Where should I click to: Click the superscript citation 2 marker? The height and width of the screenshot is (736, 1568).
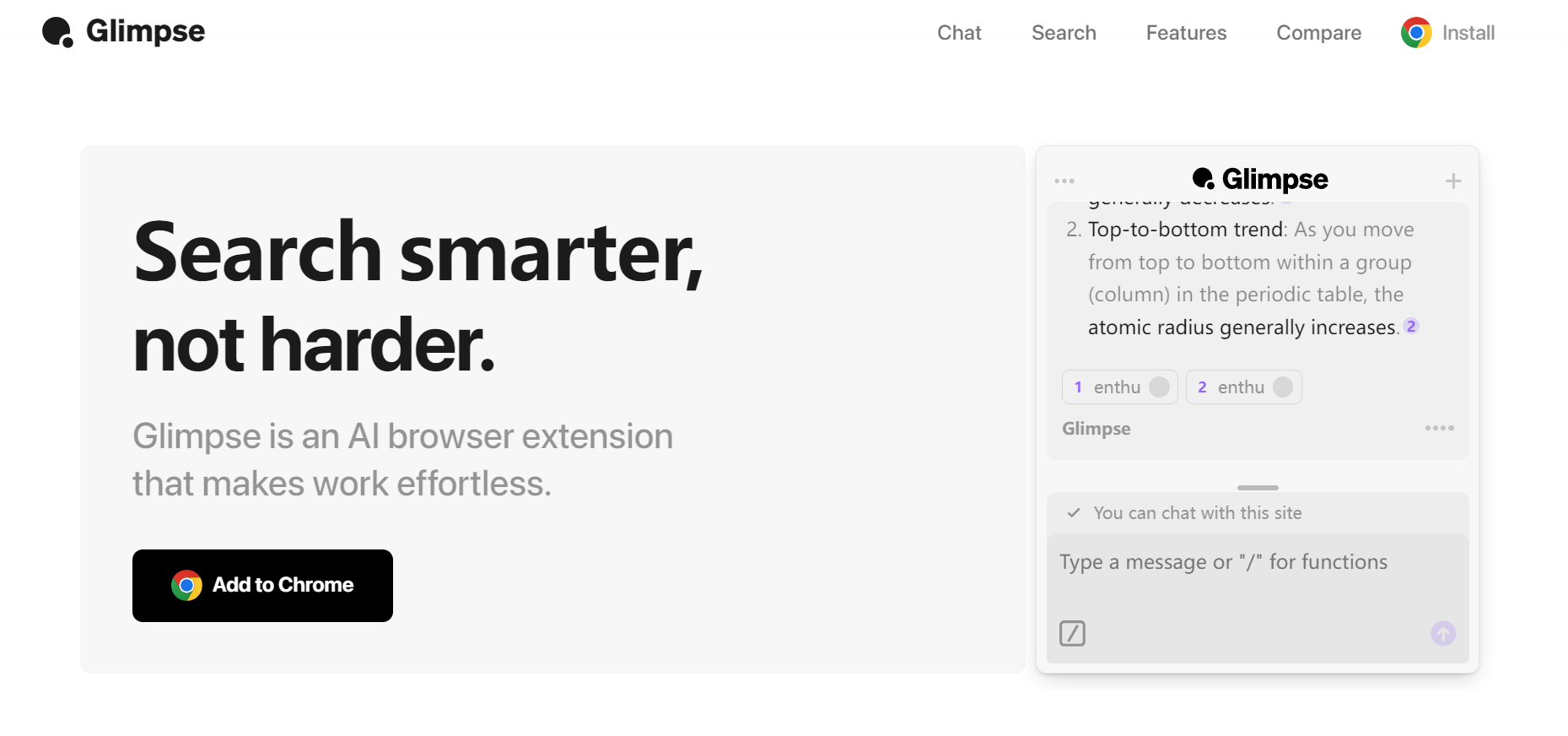tap(1411, 327)
